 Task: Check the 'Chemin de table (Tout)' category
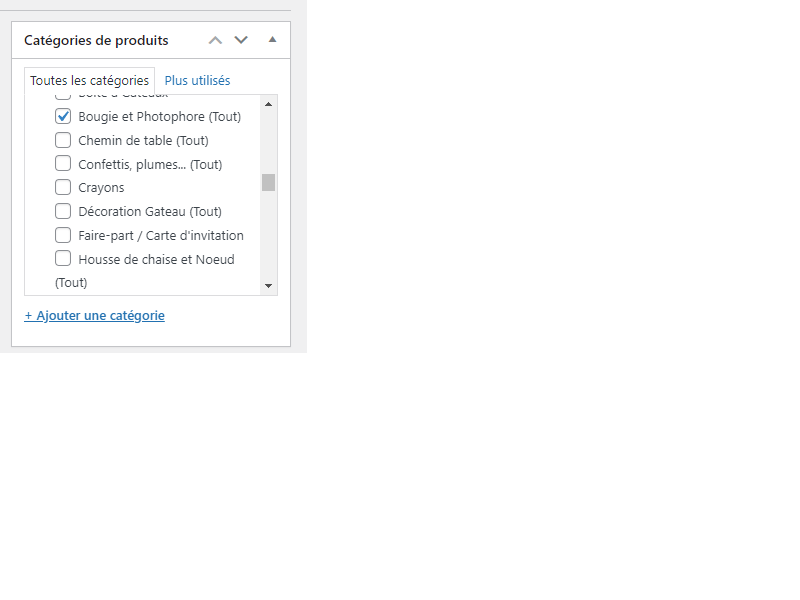[x=64, y=140]
